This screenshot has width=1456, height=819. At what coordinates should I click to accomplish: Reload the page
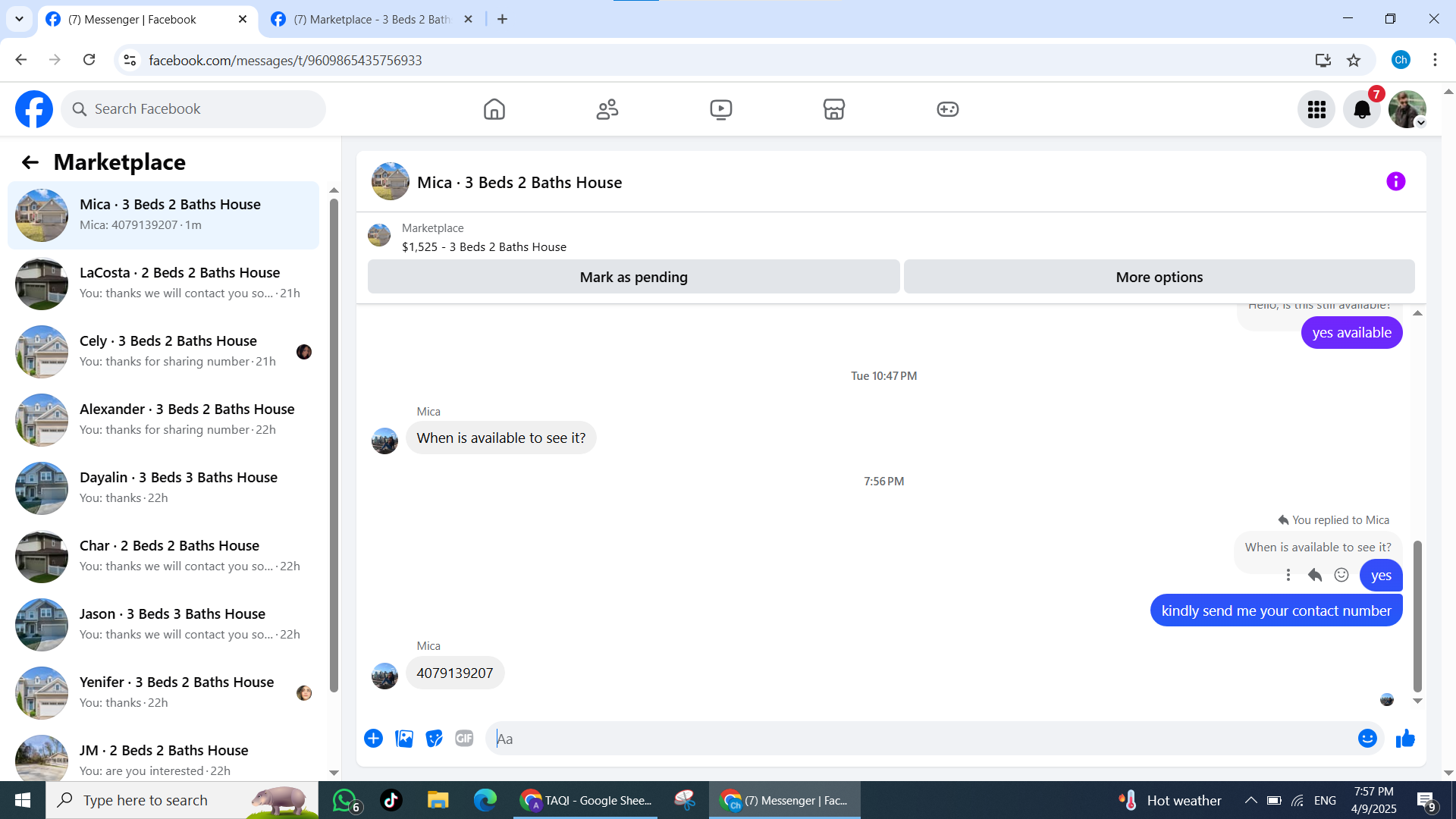coord(89,60)
